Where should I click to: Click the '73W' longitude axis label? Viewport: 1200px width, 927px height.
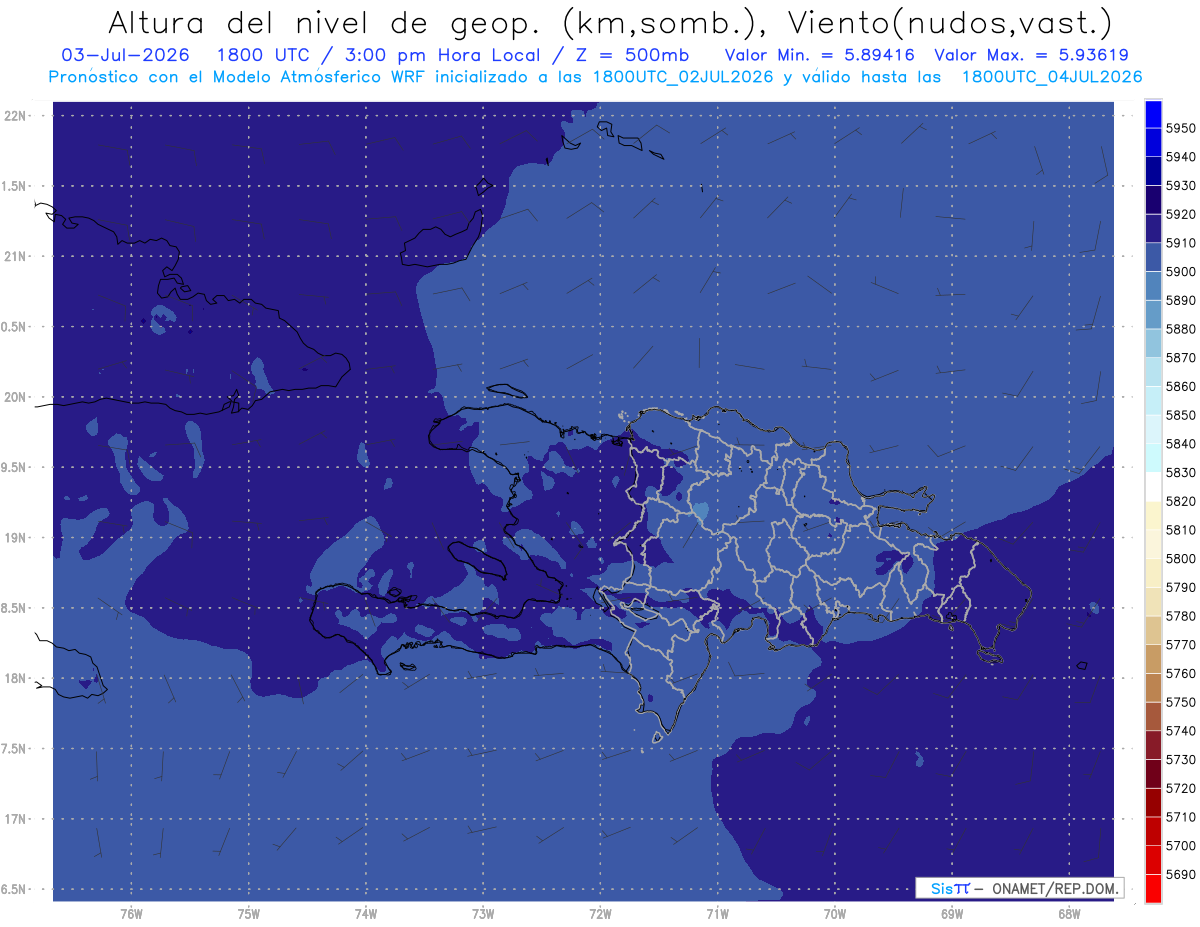[x=483, y=914]
